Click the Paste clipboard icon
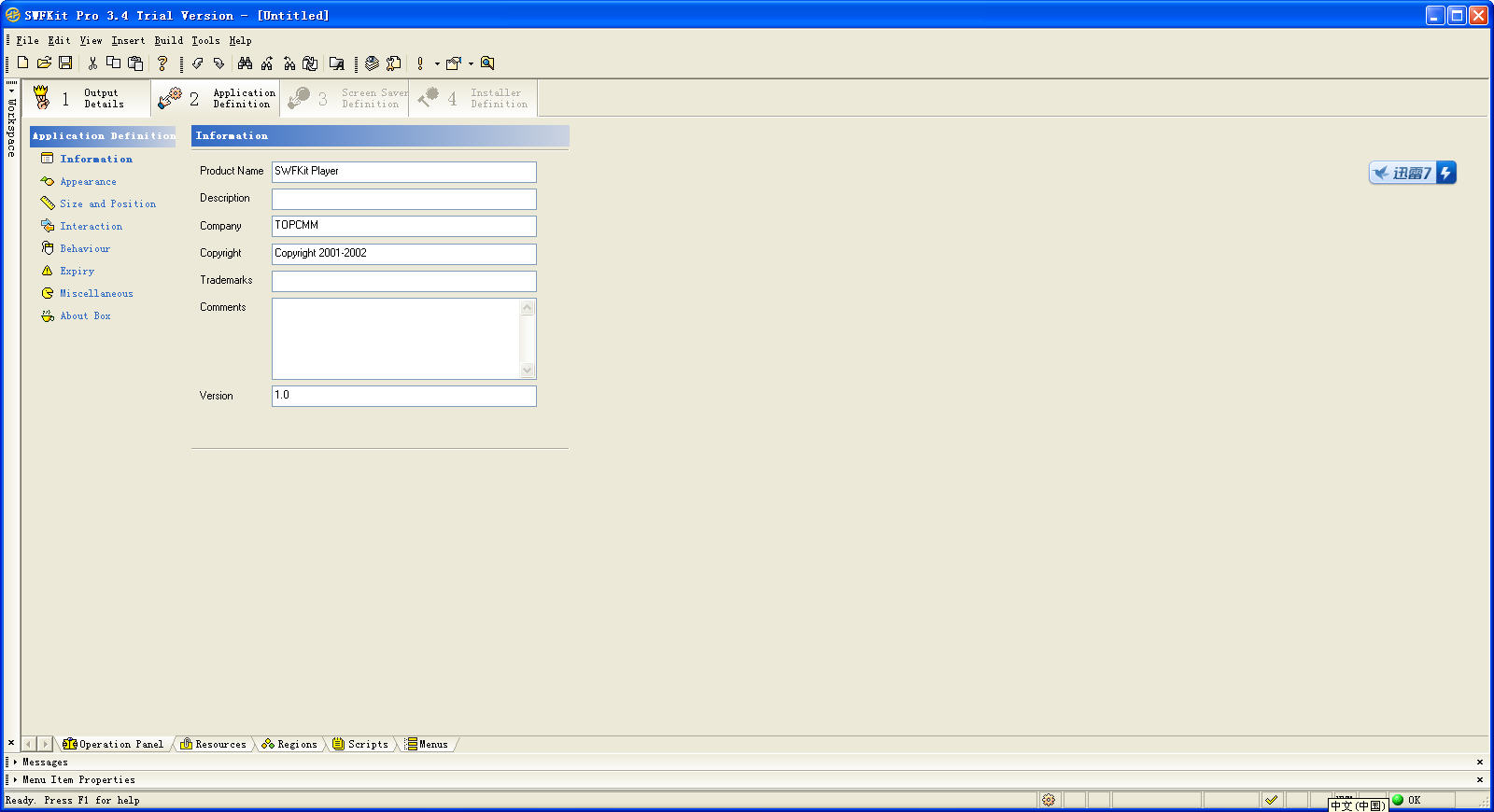Image resolution: width=1494 pixels, height=812 pixels. [135, 63]
